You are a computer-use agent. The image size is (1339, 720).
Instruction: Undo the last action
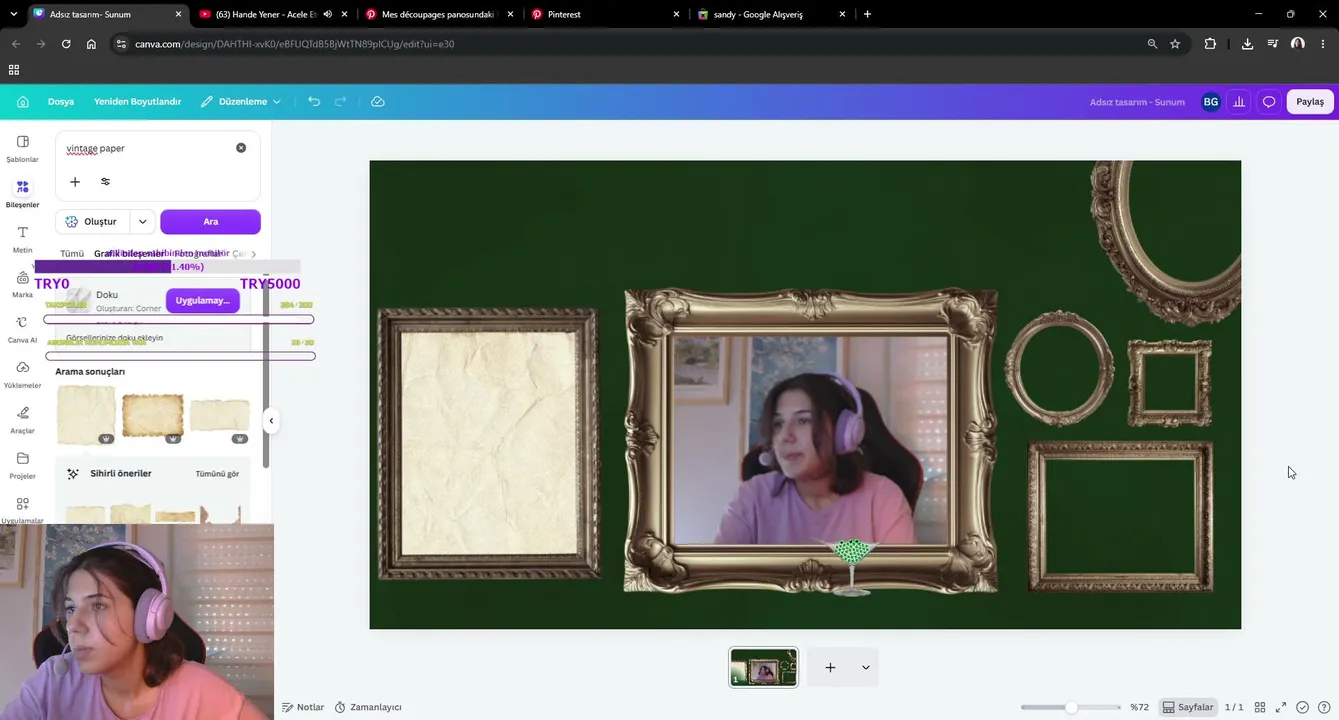(x=314, y=102)
